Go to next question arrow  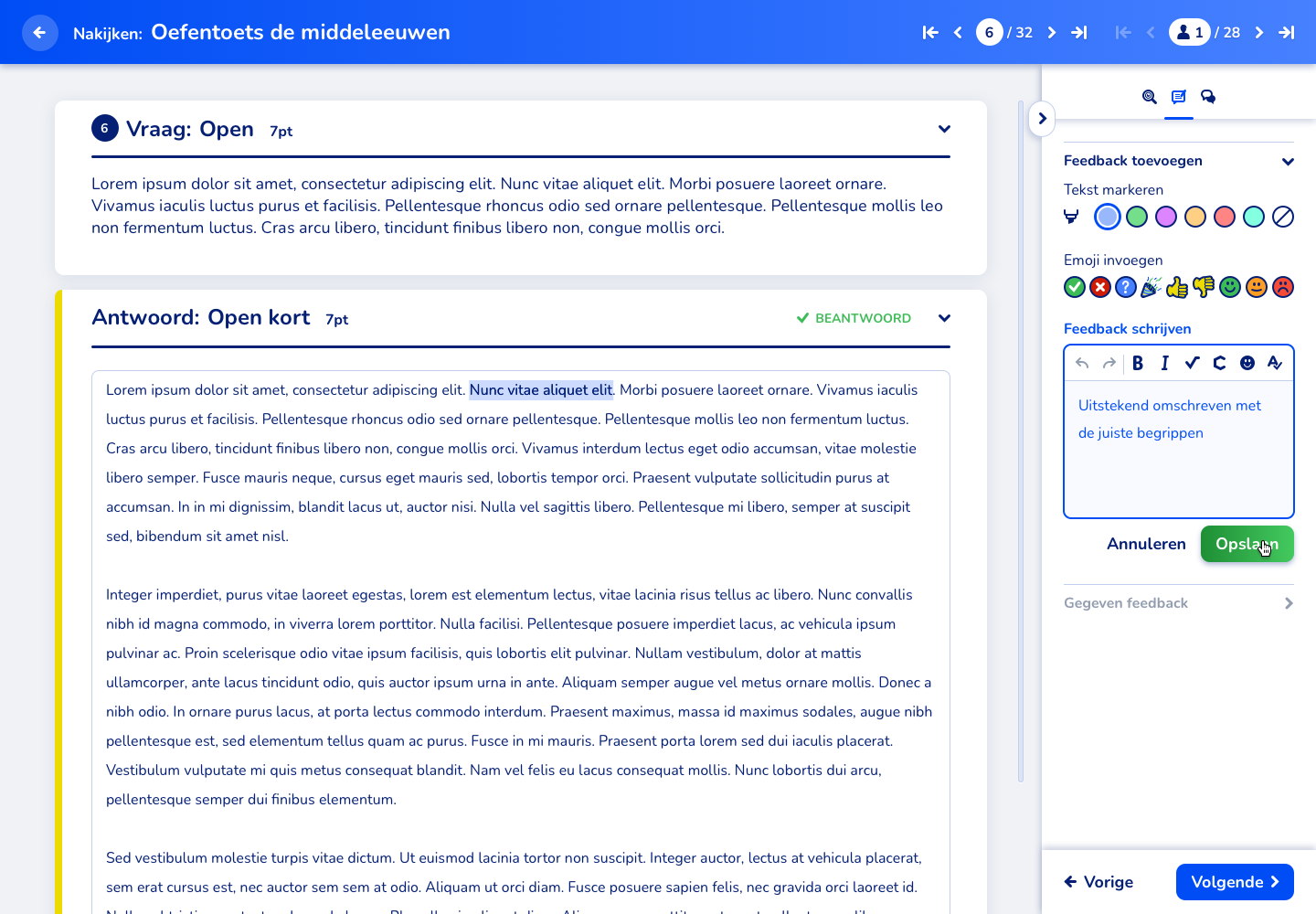pyautogui.click(x=1052, y=33)
